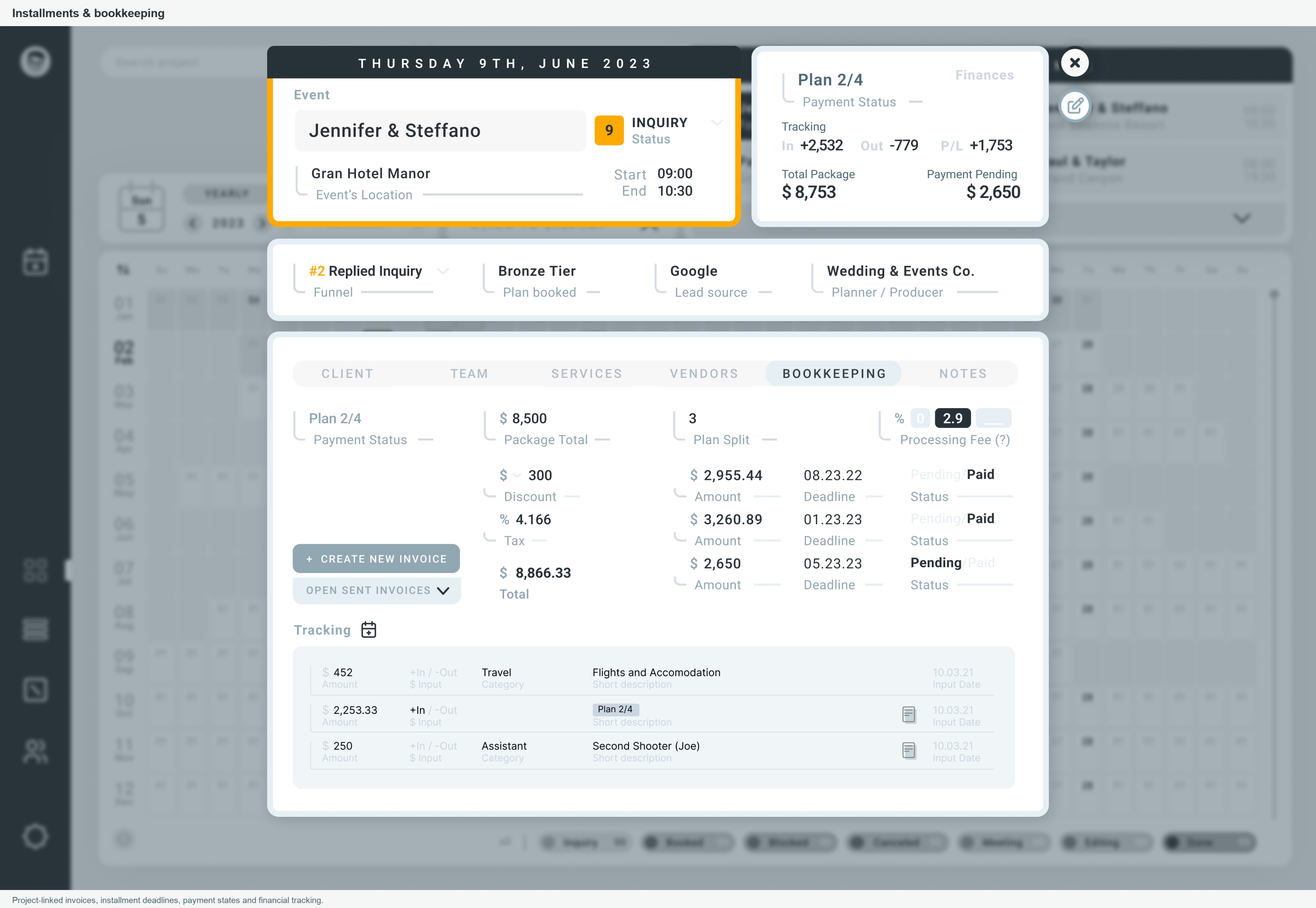Open the list rows icon in sidebar
The height and width of the screenshot is (908, 1316).
(35, 629)
